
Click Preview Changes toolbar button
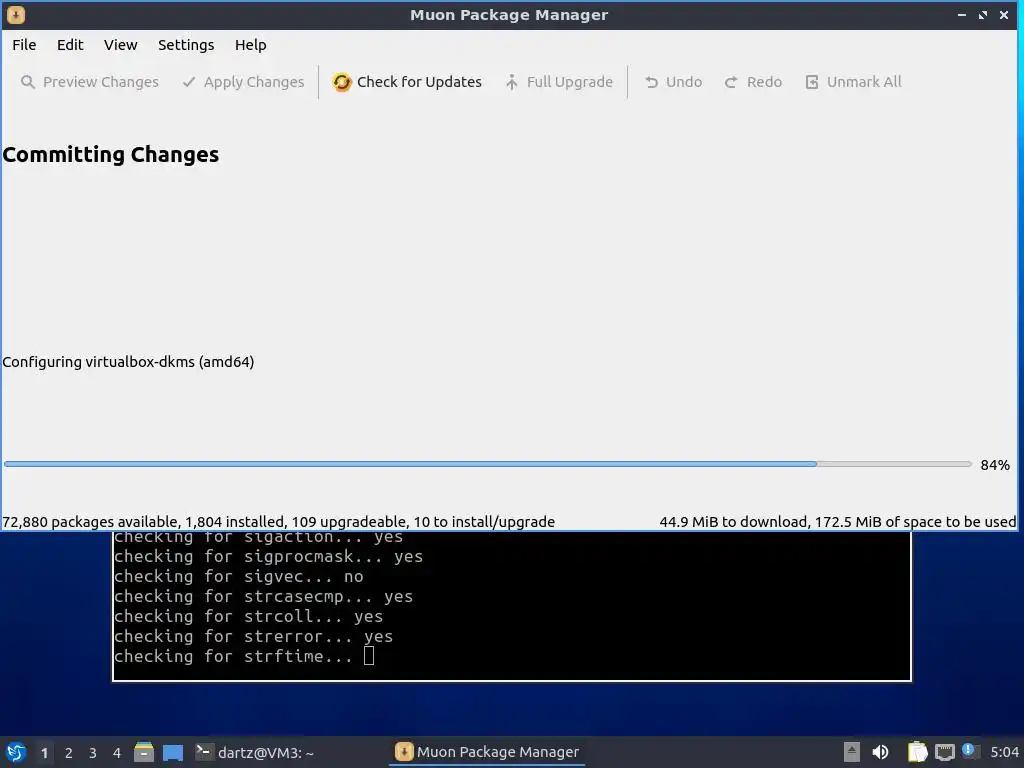(x=90, y=82)
